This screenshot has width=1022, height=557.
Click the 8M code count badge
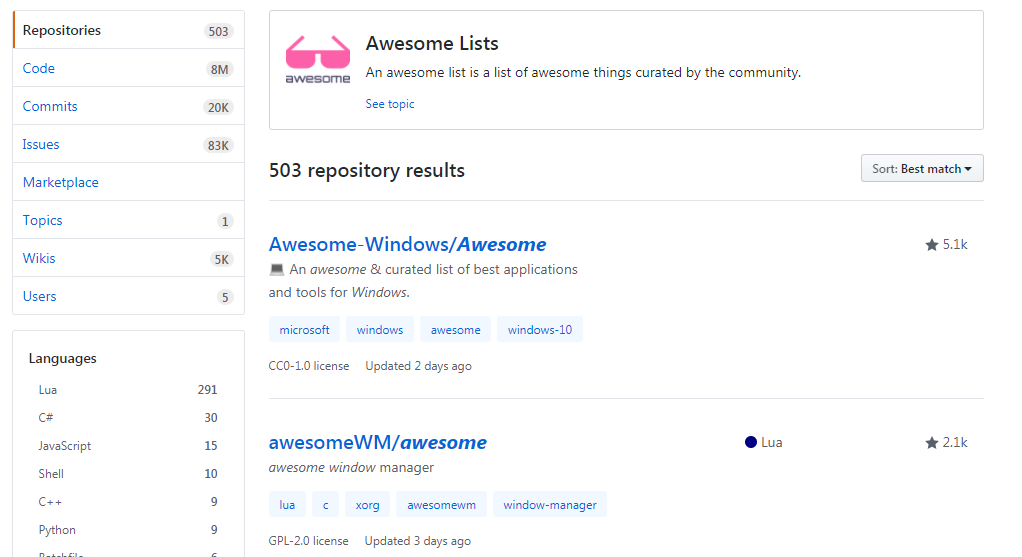point(220,69)
